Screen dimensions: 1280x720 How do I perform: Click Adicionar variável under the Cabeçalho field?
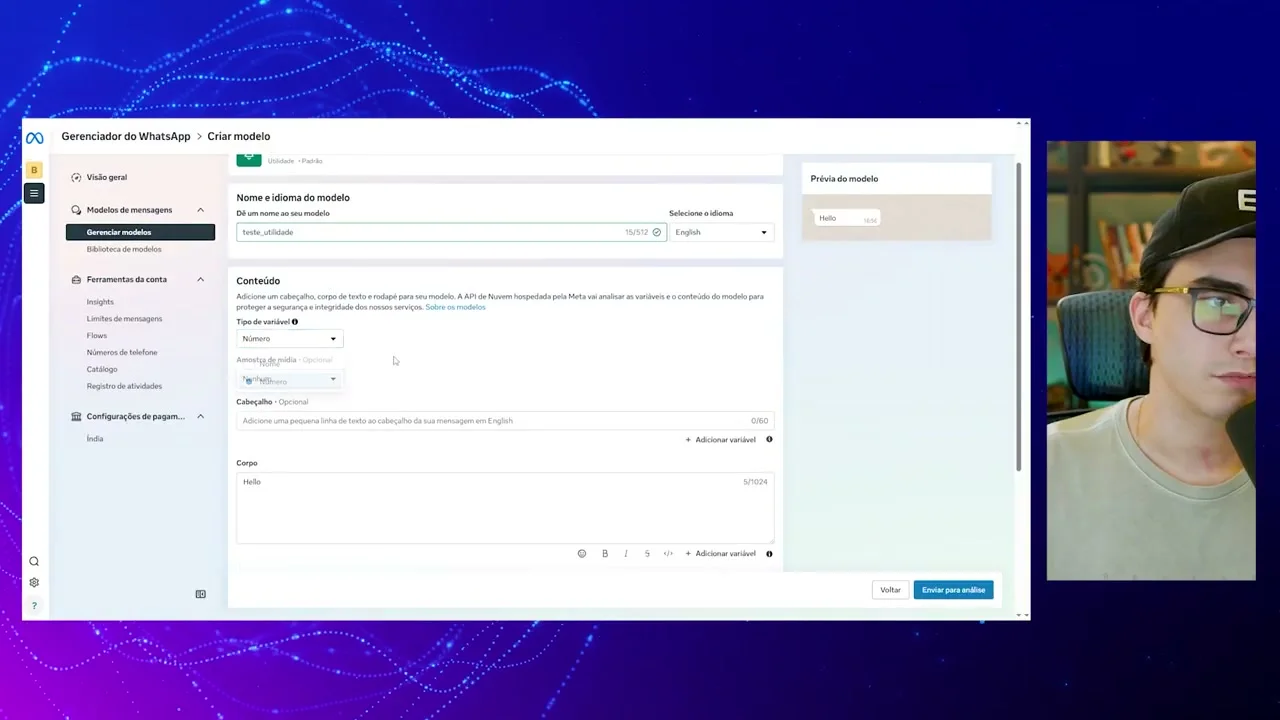[x=720, y=440]
